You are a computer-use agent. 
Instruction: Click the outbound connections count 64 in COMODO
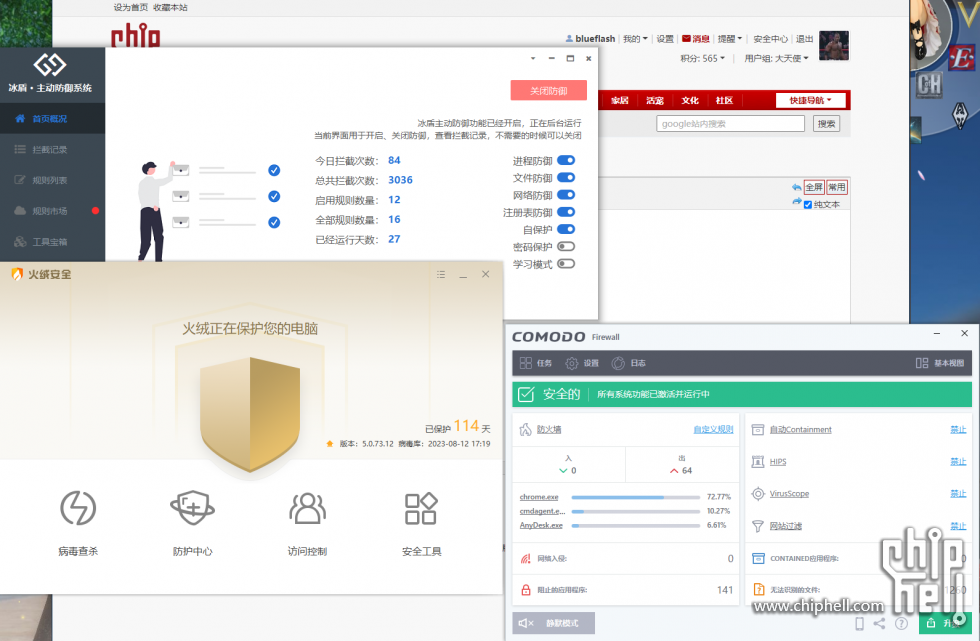click(687, 470)
